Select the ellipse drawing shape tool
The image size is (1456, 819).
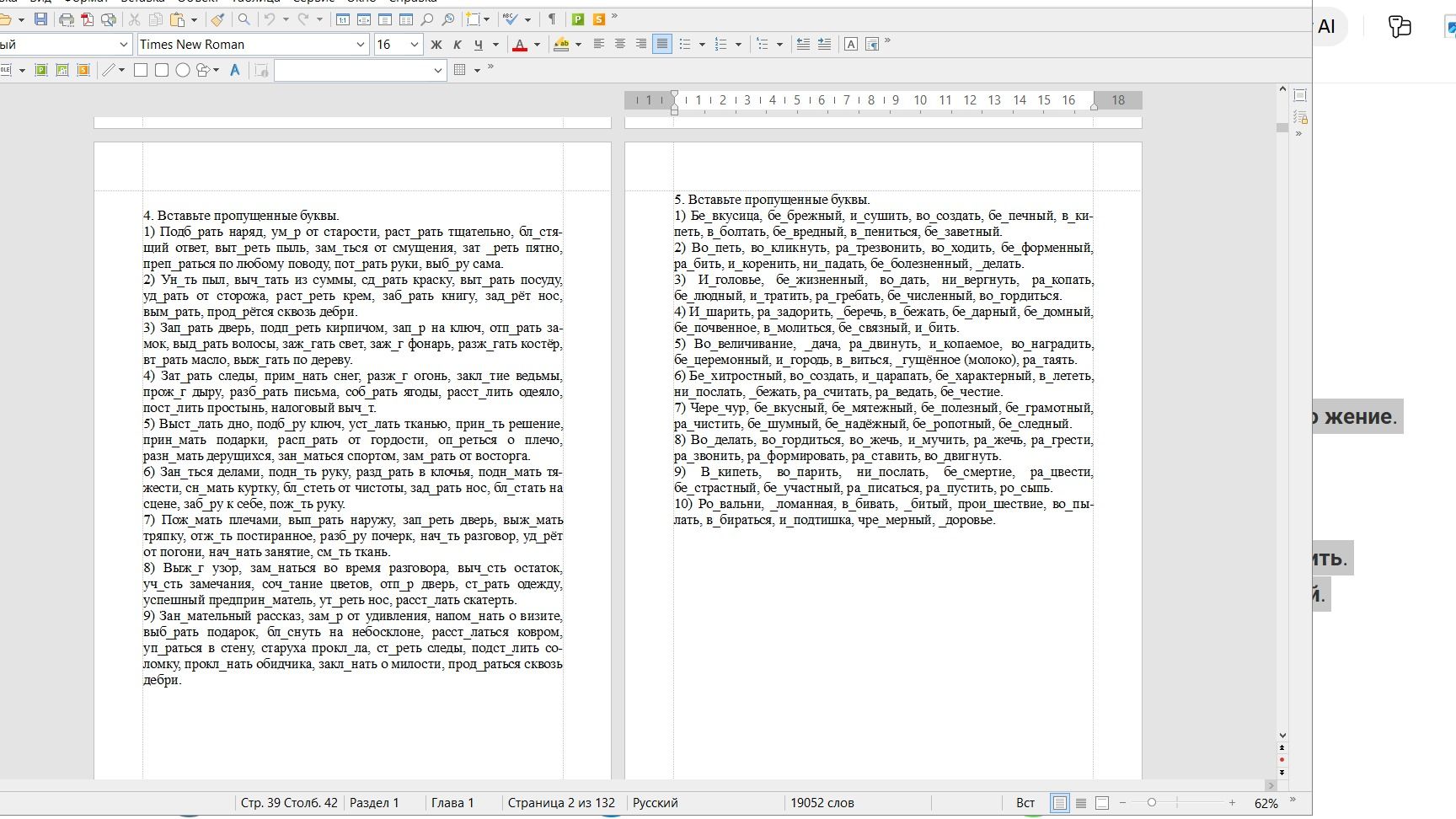tap(182, 70)
